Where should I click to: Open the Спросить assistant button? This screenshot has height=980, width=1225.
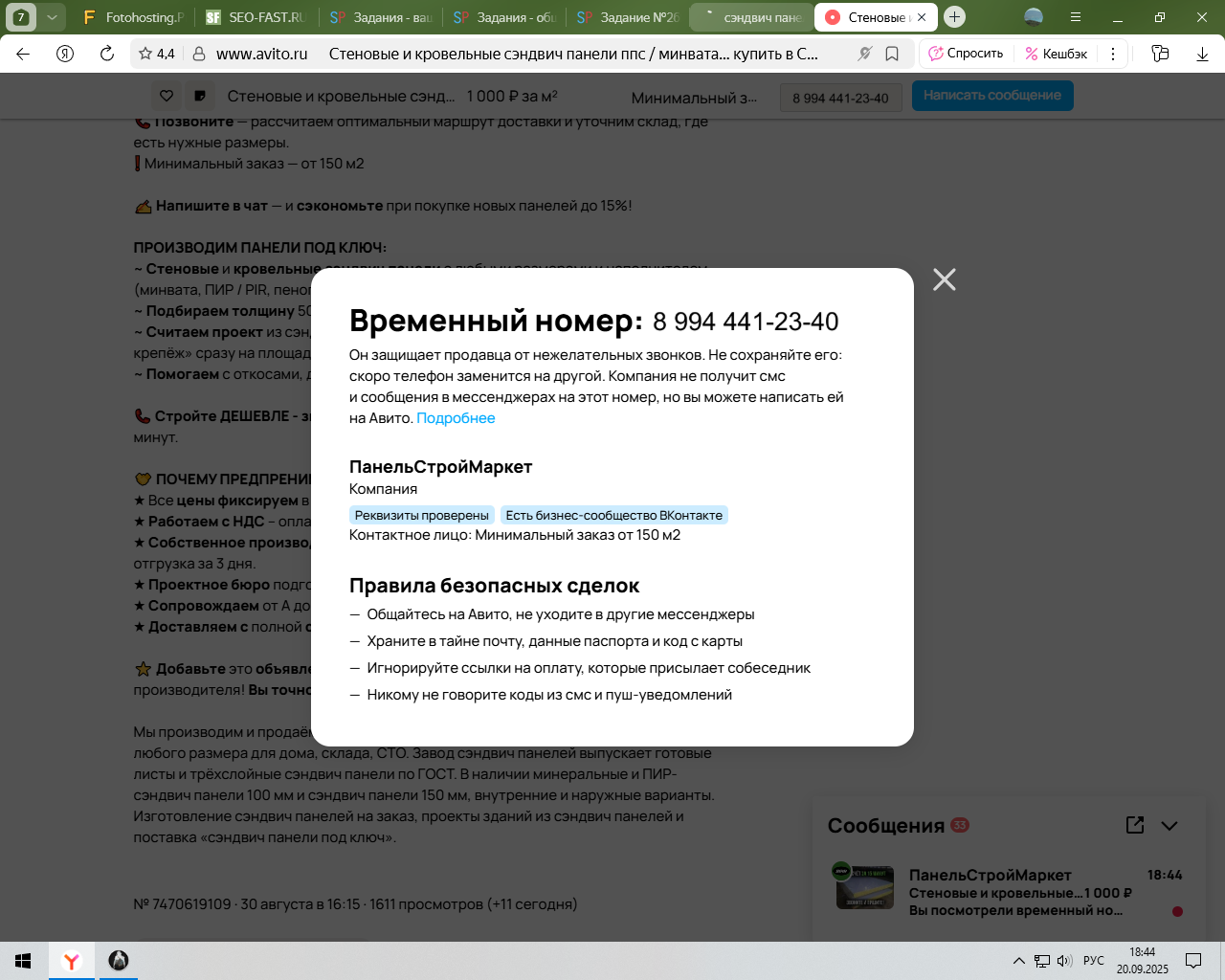[966, 54]
